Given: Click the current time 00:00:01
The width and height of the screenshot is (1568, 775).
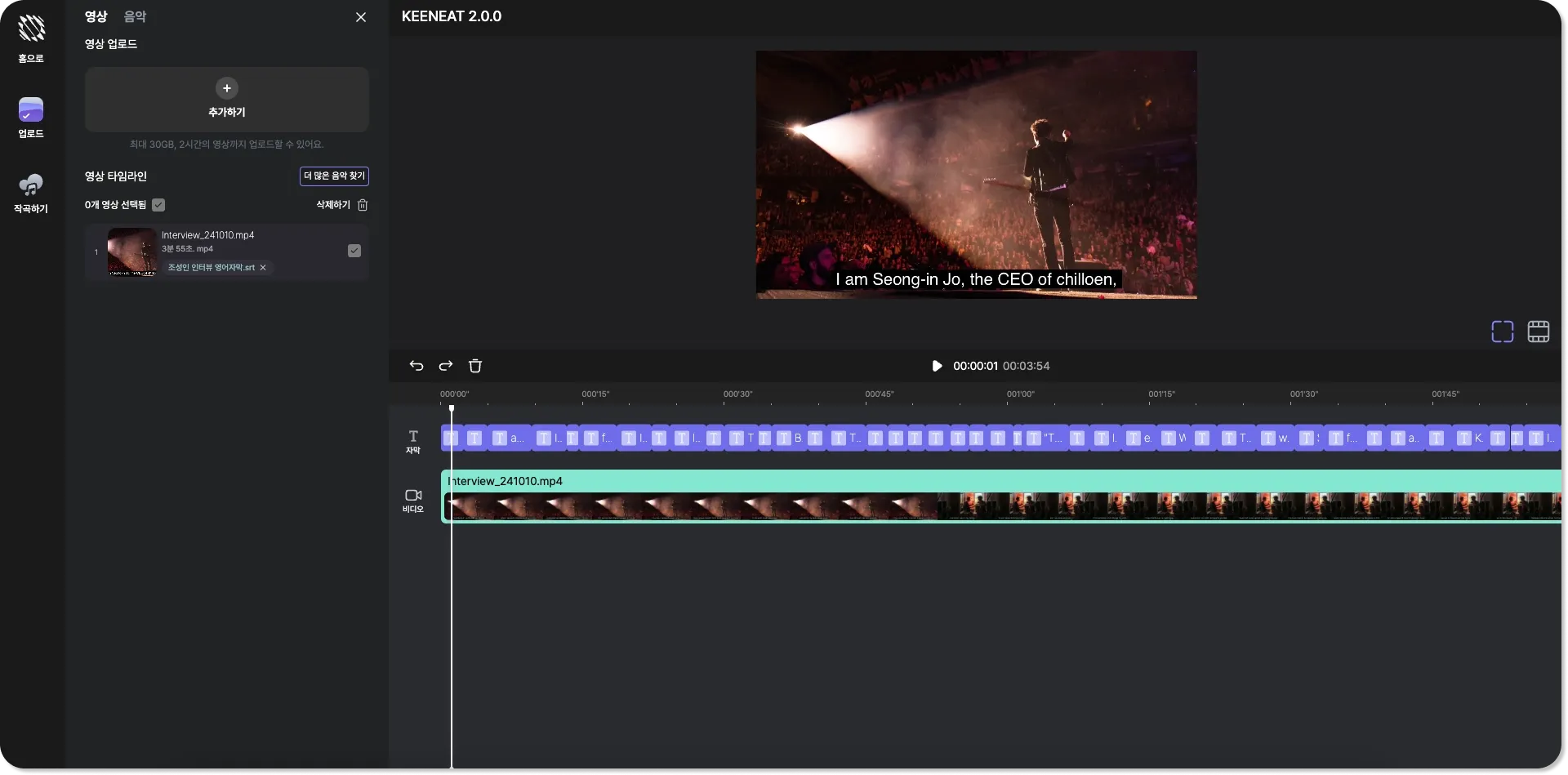Looking at the screenshot, I should click(x=975, y=366).
